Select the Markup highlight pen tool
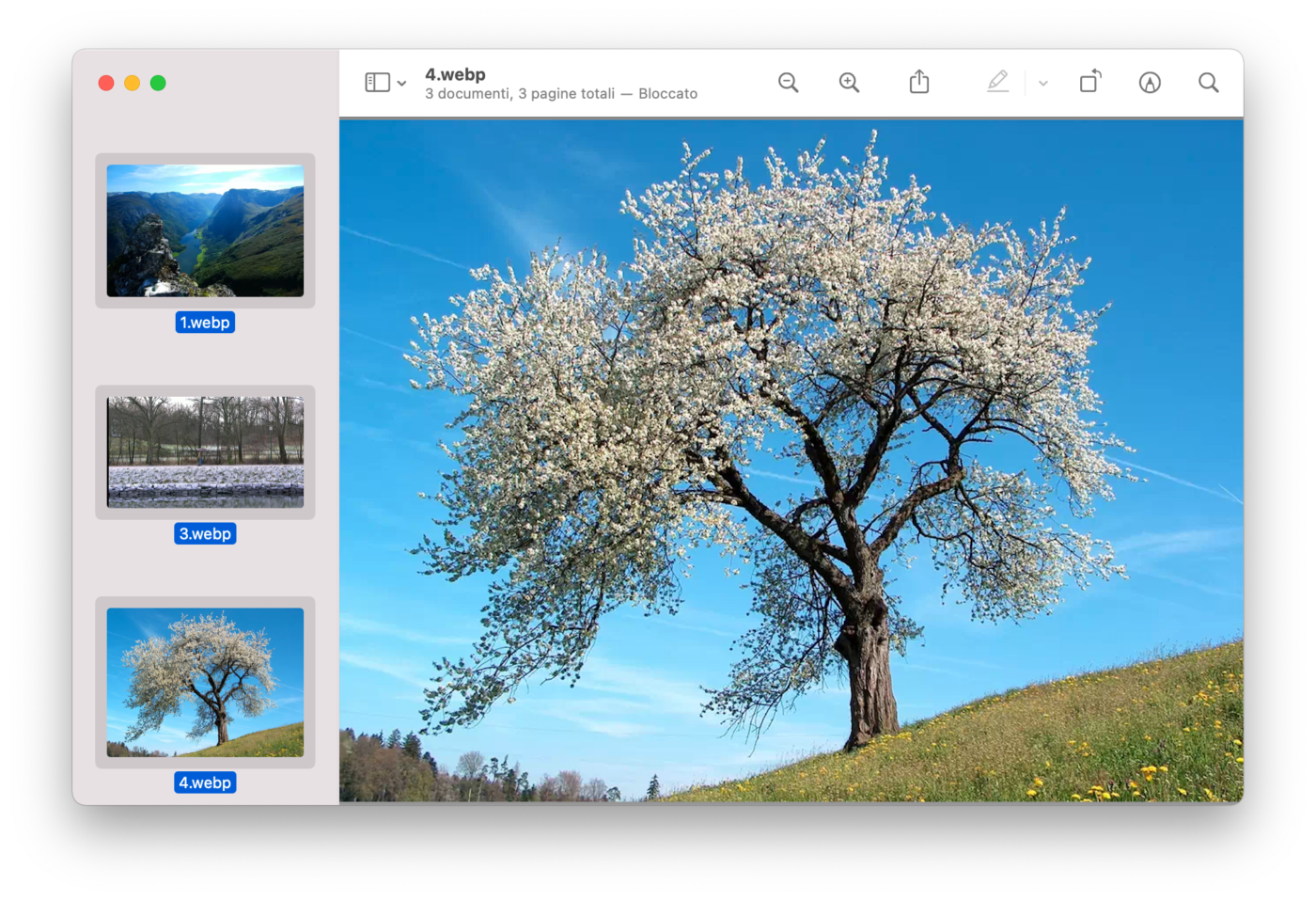Screen dimensions: 1316x901 click(x=998, y=82)
